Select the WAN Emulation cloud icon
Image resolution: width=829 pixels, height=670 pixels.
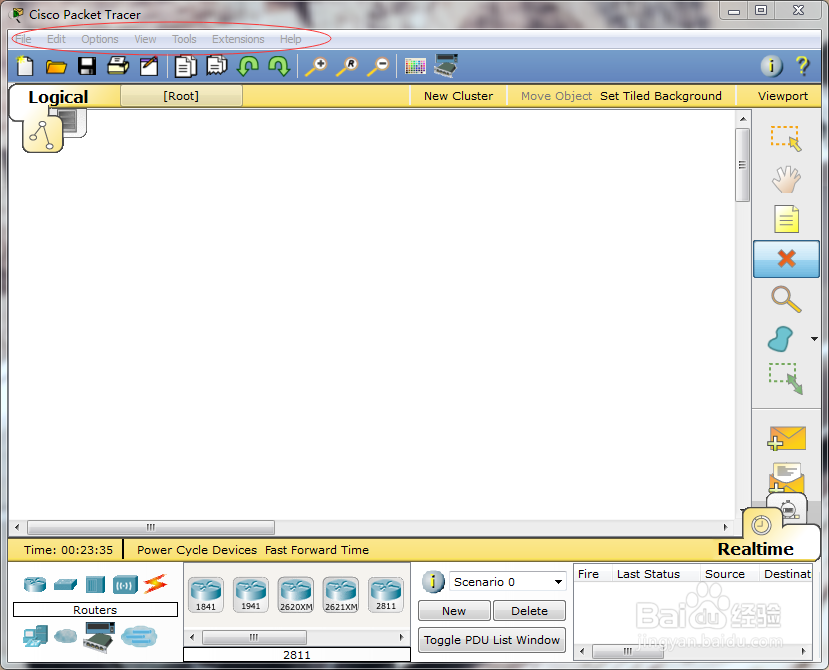[66, 636]
